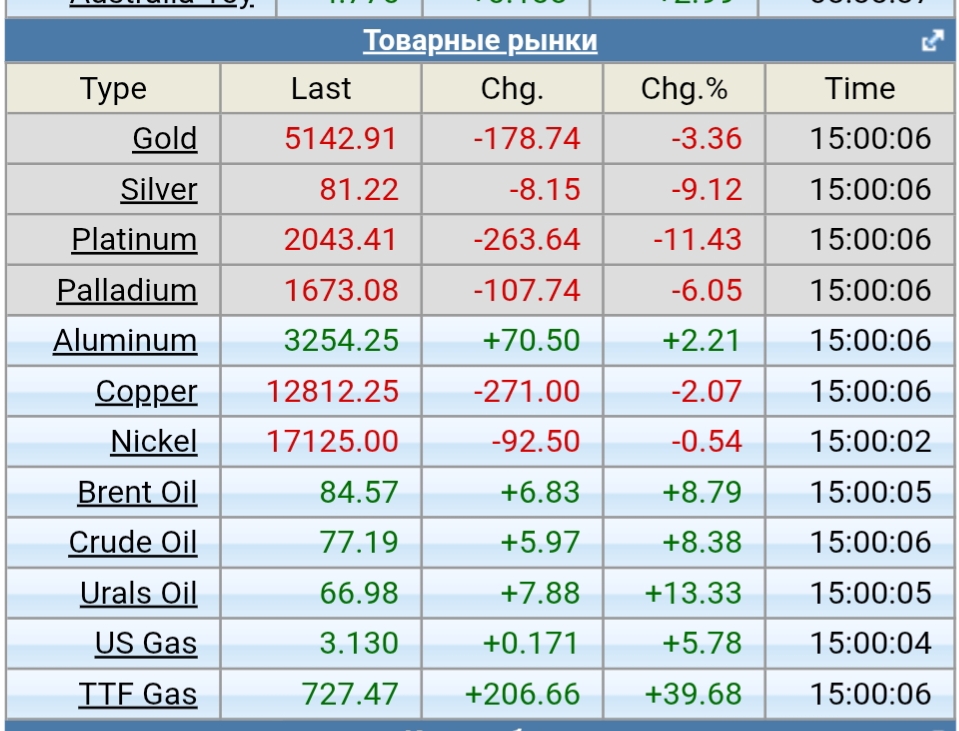Click the expand icon in commodities header
959x731 pixels.
click(932, 41)
